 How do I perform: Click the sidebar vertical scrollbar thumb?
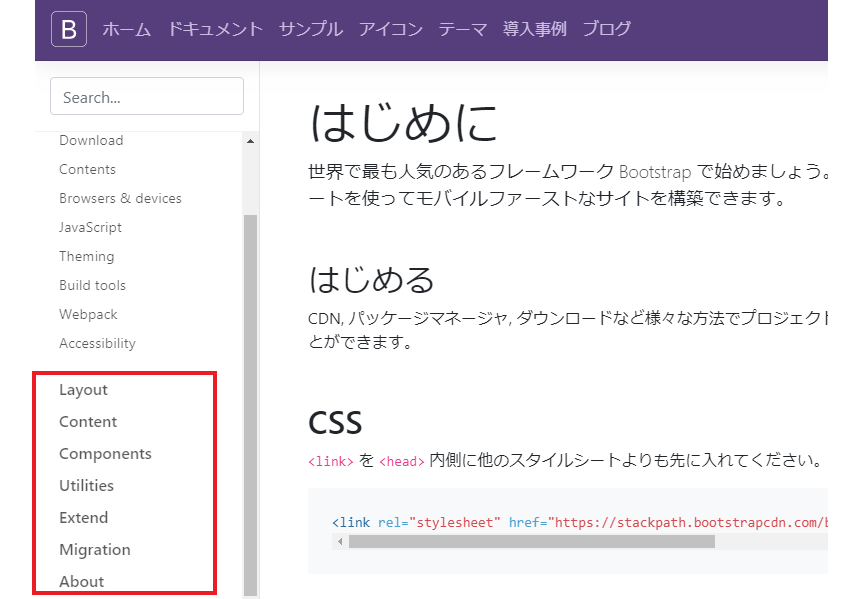click(x=251, y=406)
